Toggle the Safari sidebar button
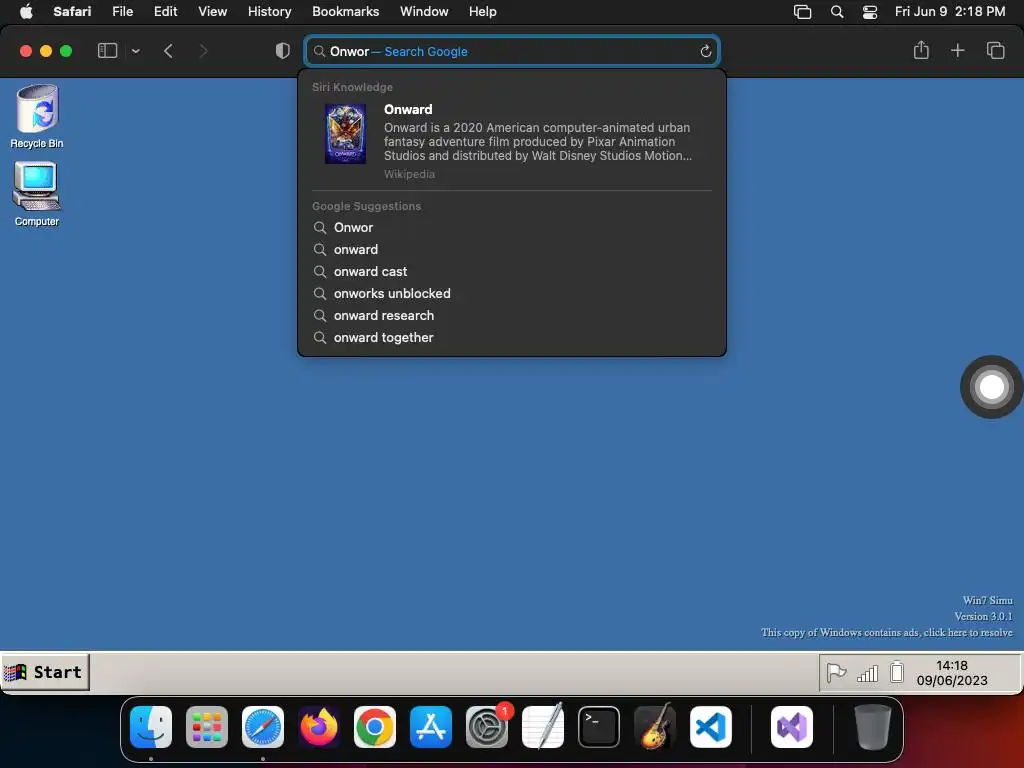 (107, 51)
